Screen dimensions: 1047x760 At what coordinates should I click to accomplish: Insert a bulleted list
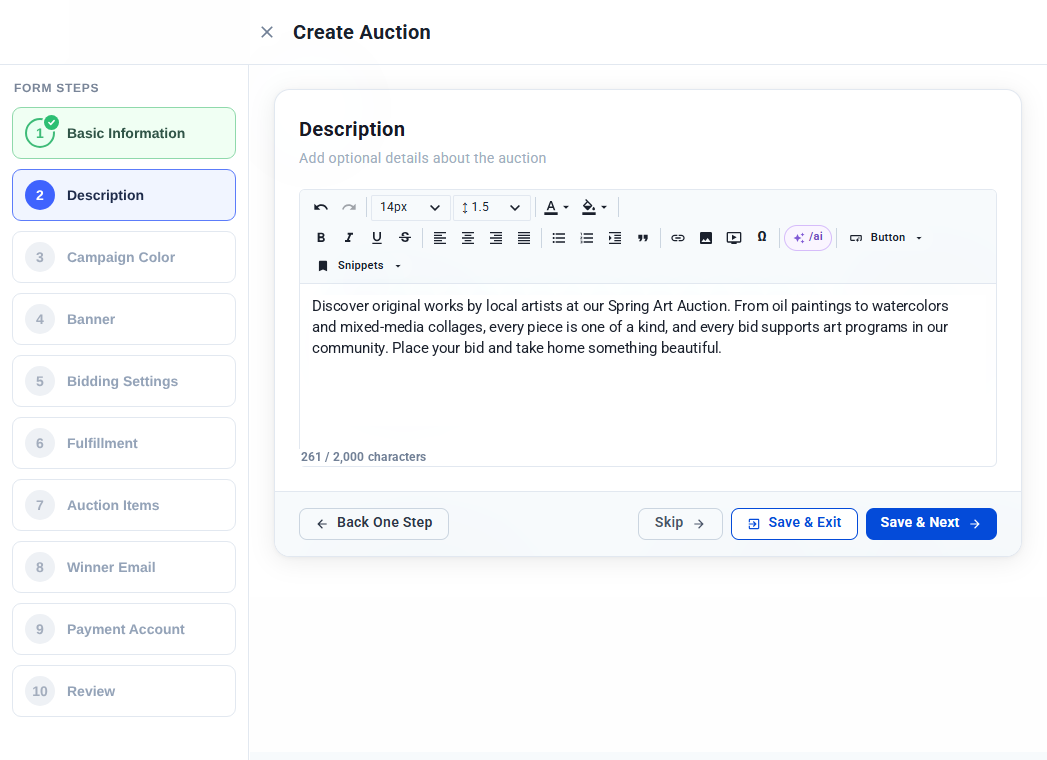point(558,238)
